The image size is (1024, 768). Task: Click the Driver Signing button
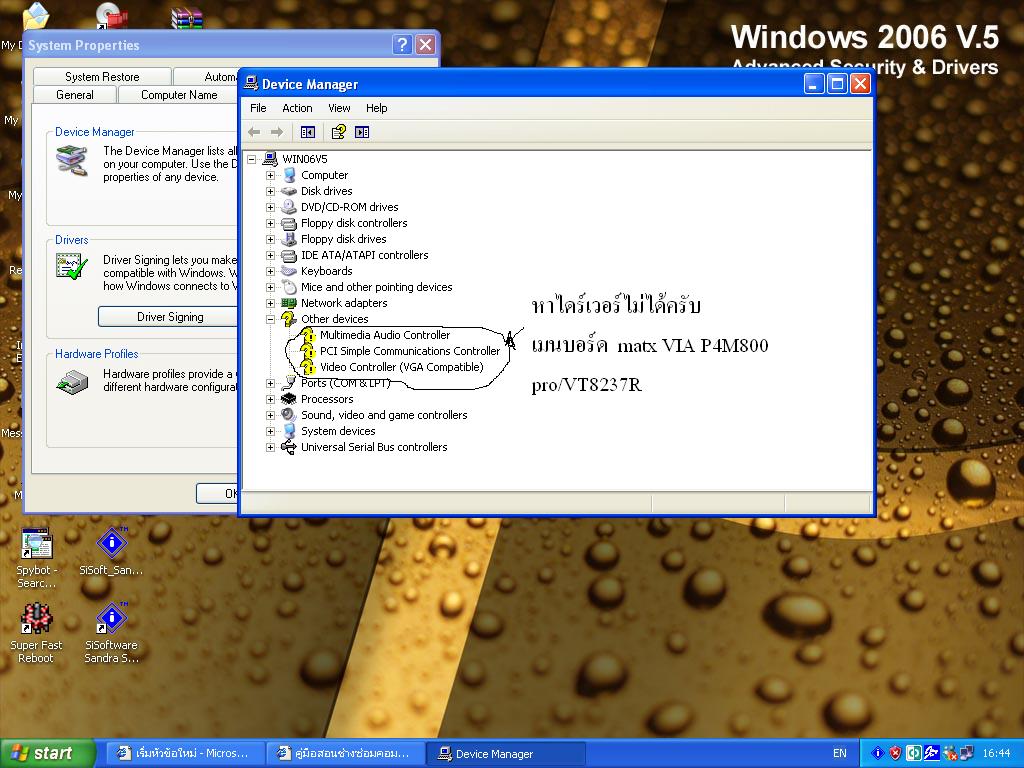(170, 317)
